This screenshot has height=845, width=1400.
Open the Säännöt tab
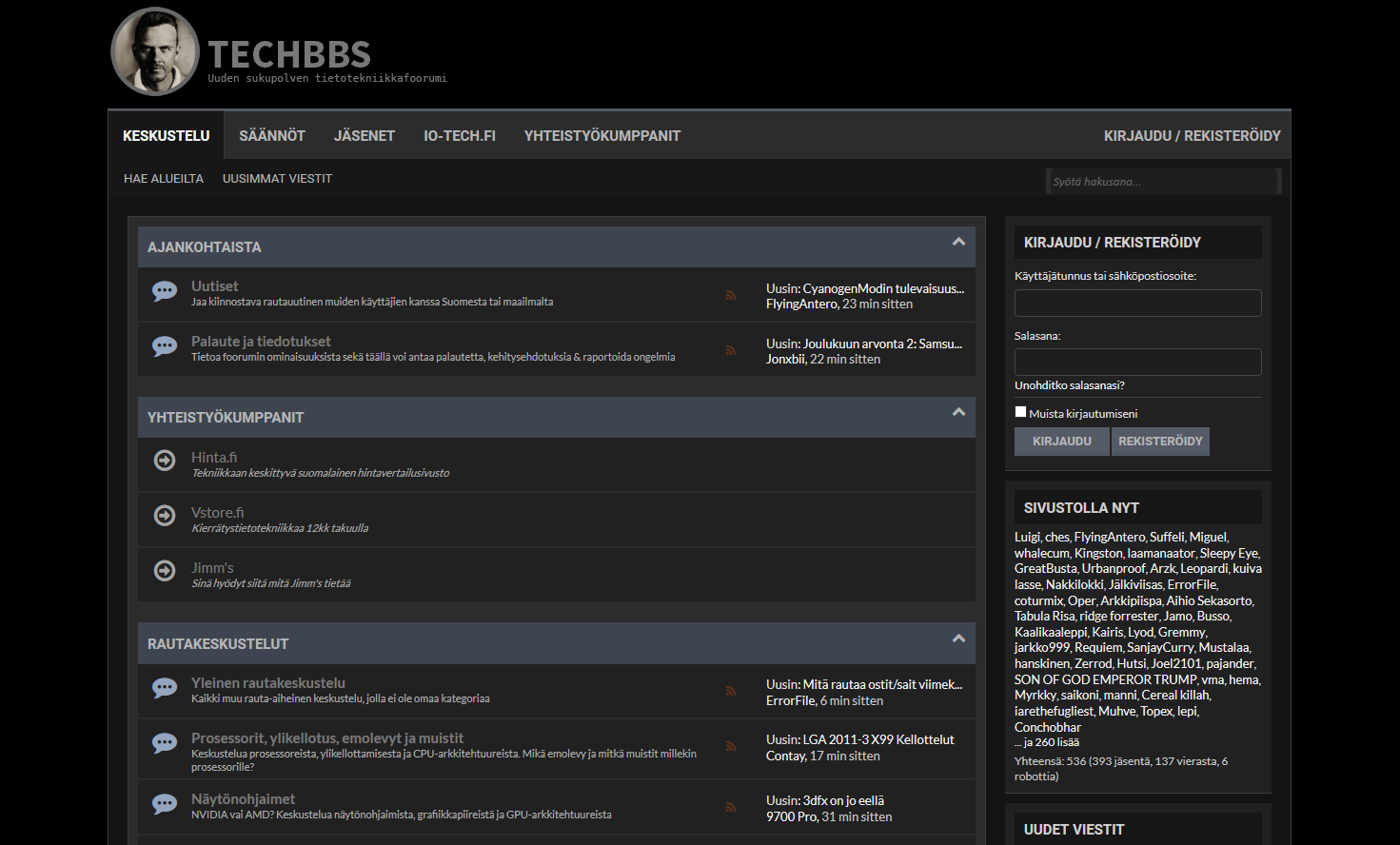click(x=272, y=136)
